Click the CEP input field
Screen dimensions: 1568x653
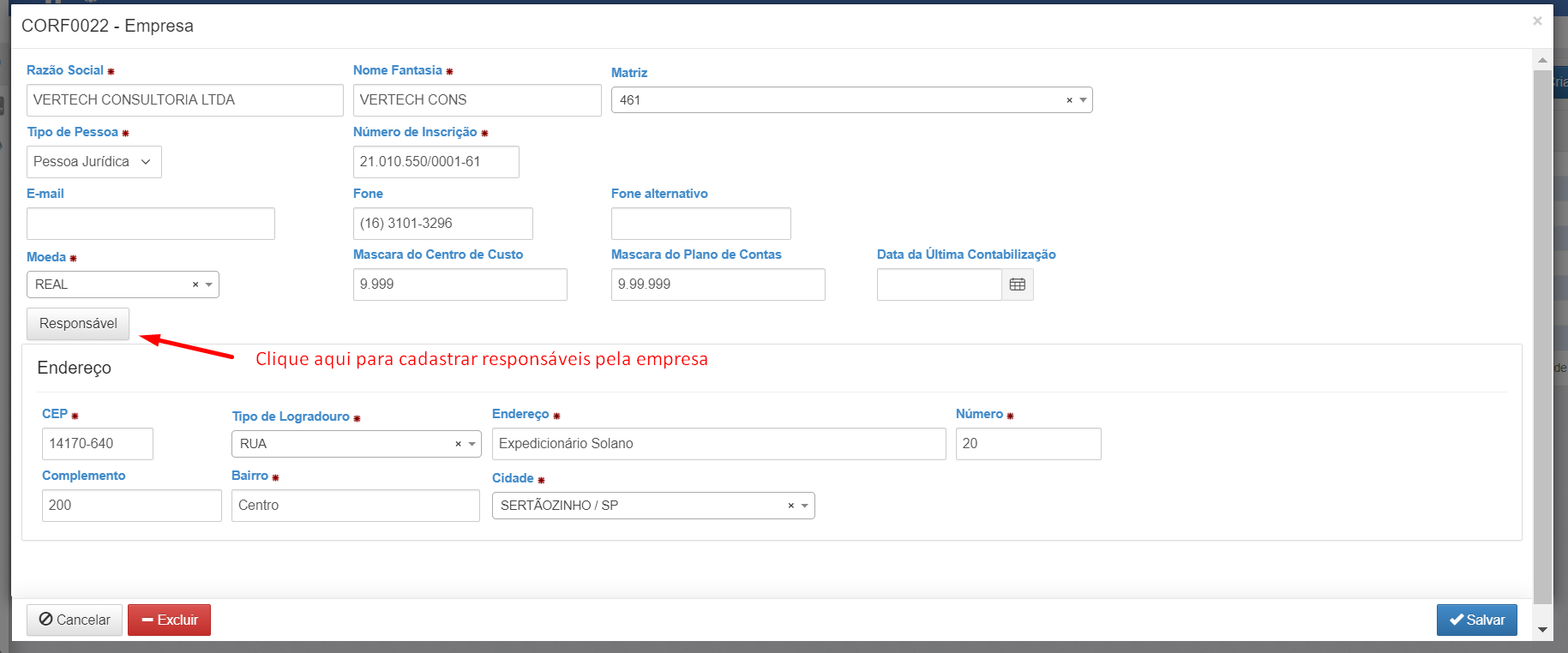coord(98,444)
